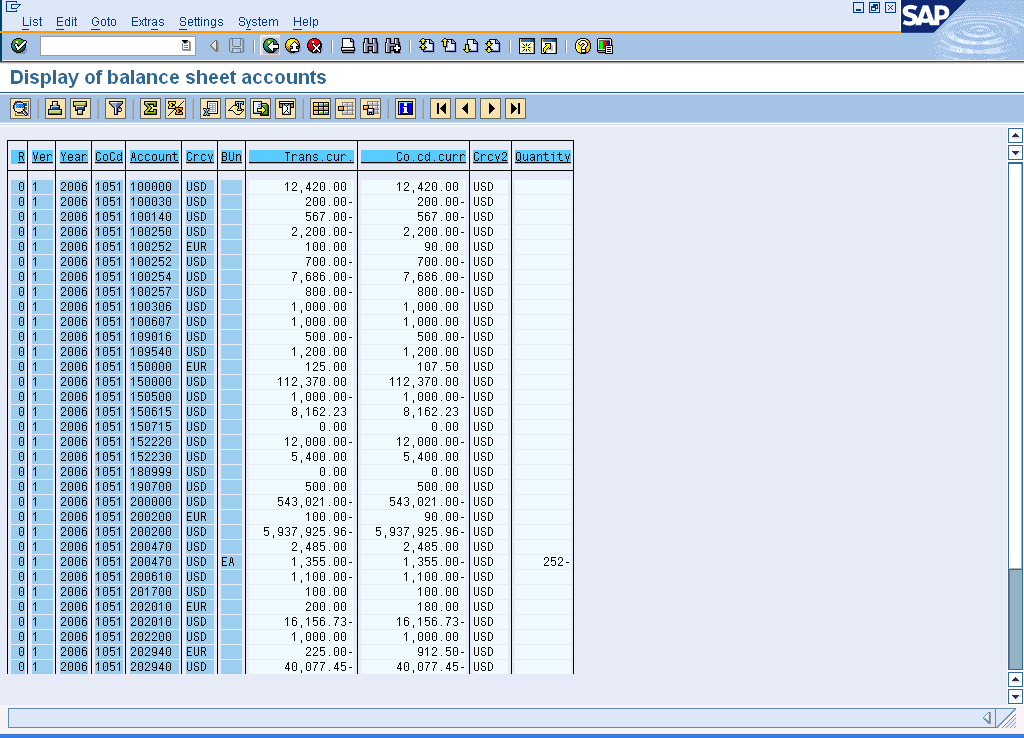
Task: Select the Crcy2 column header
Action: coord(490,157)
